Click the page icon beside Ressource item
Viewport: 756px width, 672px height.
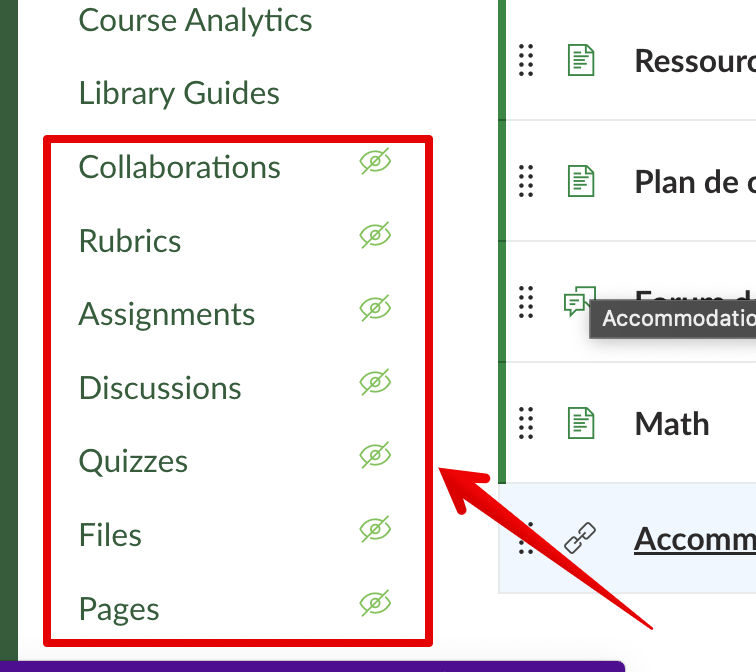580,60
